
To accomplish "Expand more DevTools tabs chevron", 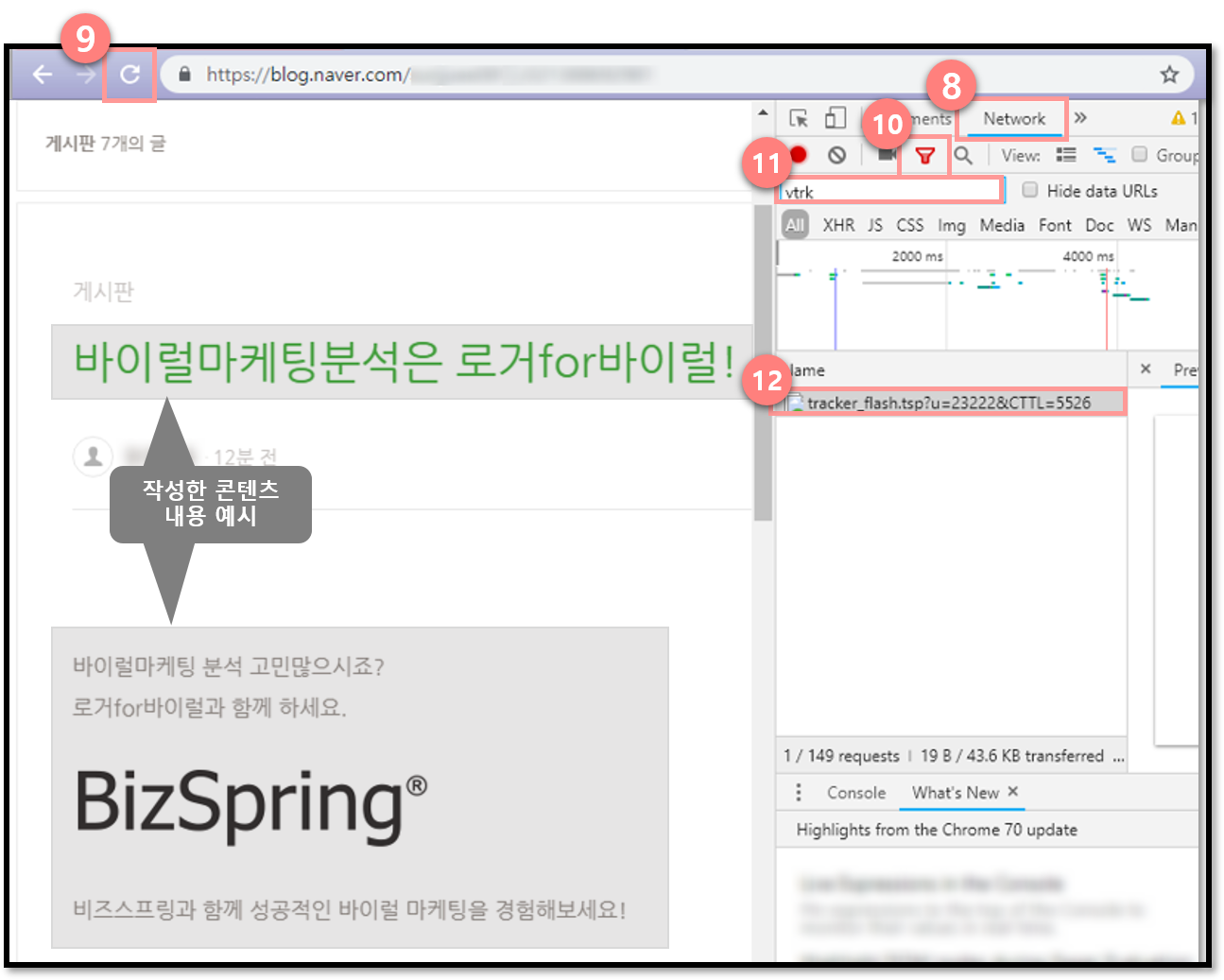I will point(1080,118).
